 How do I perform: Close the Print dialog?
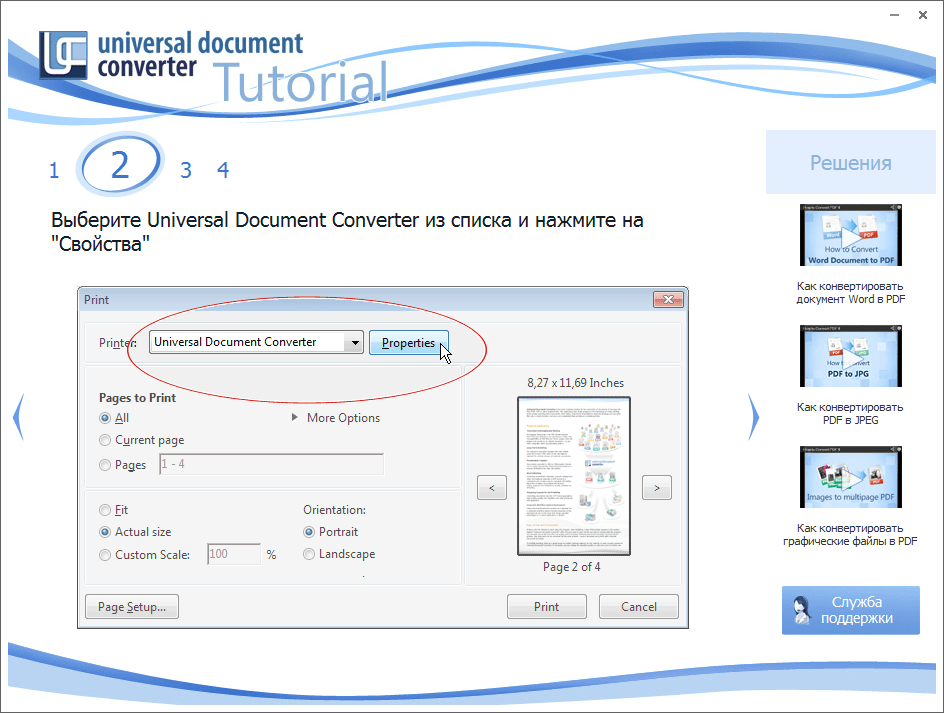[668, 299]
